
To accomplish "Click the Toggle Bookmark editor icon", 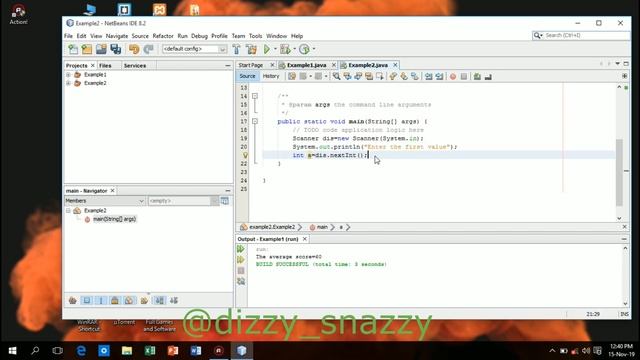I will 415,76.
